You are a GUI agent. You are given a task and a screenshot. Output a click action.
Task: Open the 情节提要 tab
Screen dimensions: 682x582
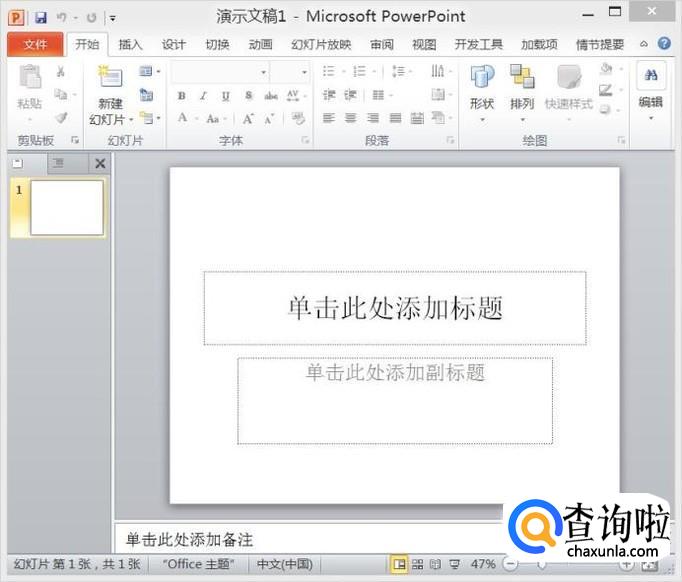[600, 44]
